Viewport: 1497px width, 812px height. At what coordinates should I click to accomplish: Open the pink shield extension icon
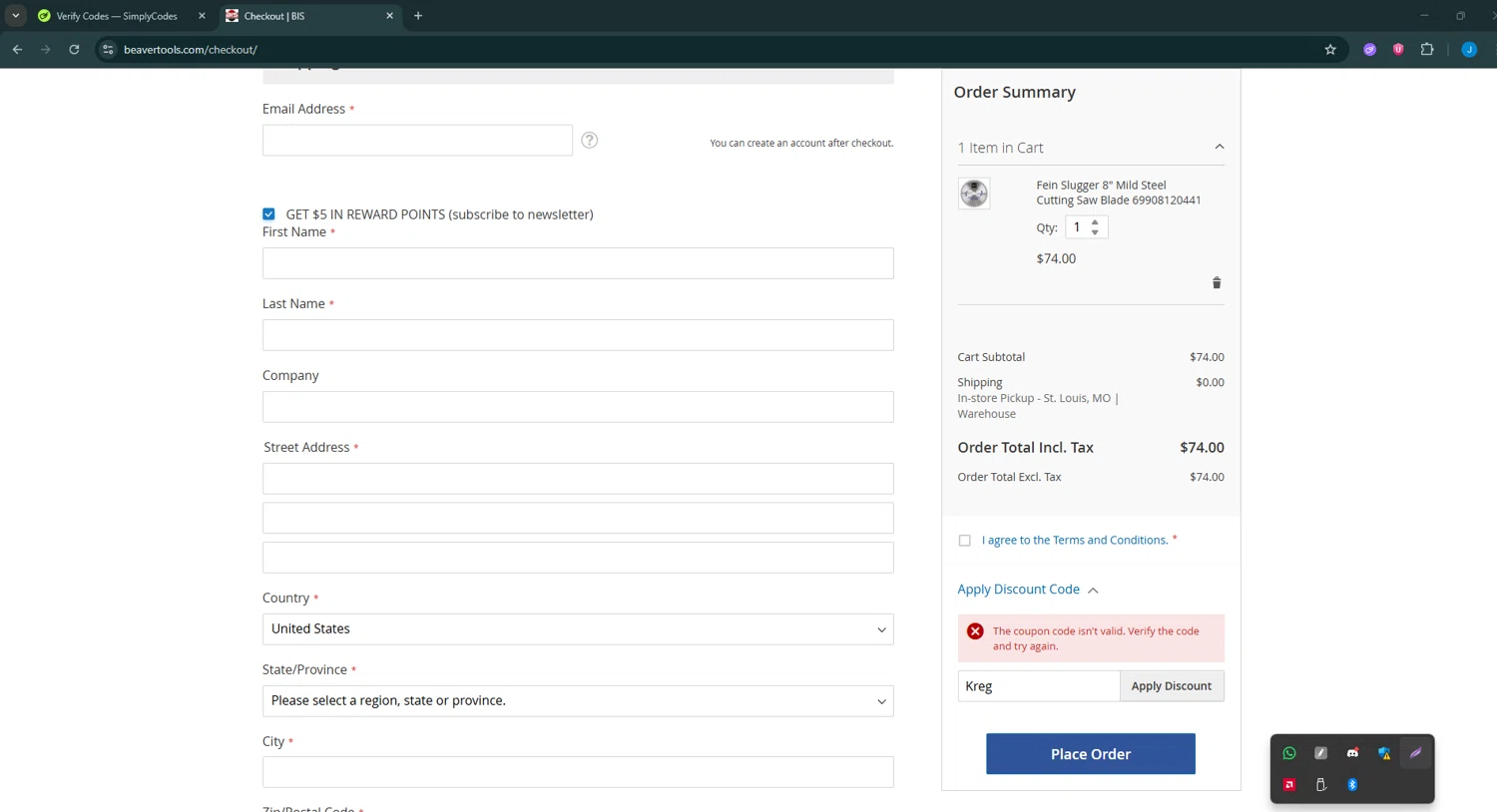1398,49
